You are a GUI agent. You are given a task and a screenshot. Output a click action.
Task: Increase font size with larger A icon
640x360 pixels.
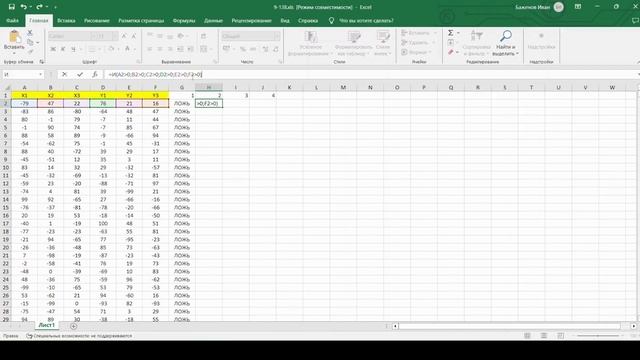tap(124, 36)
